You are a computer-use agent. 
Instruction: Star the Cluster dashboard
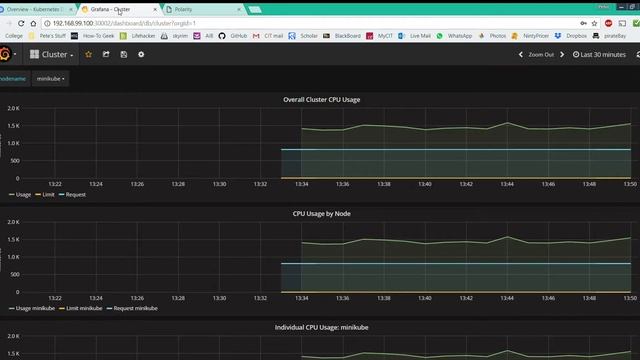point(88,54)
